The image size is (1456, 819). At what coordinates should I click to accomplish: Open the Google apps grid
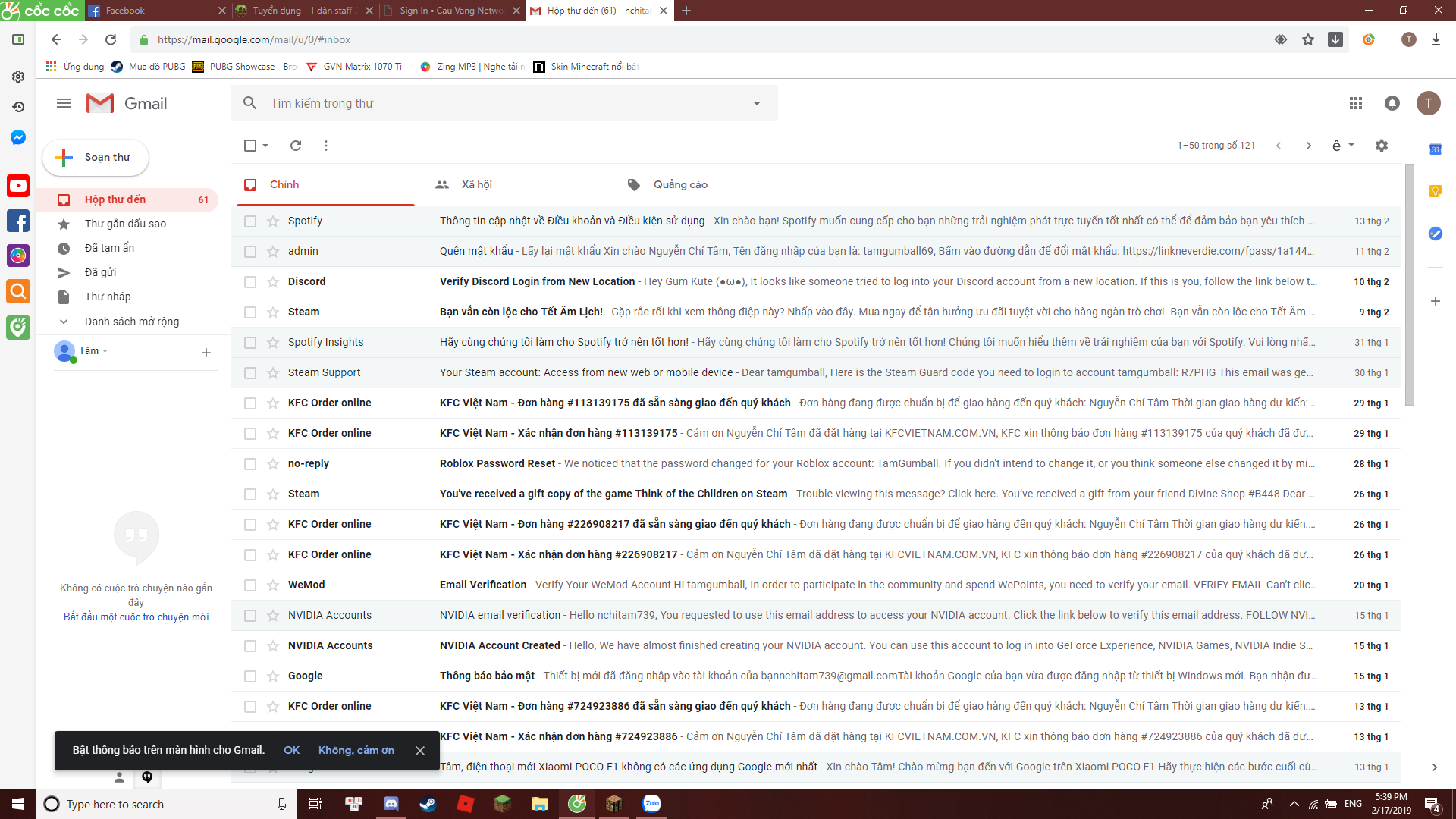click(x=1357, y=103)
